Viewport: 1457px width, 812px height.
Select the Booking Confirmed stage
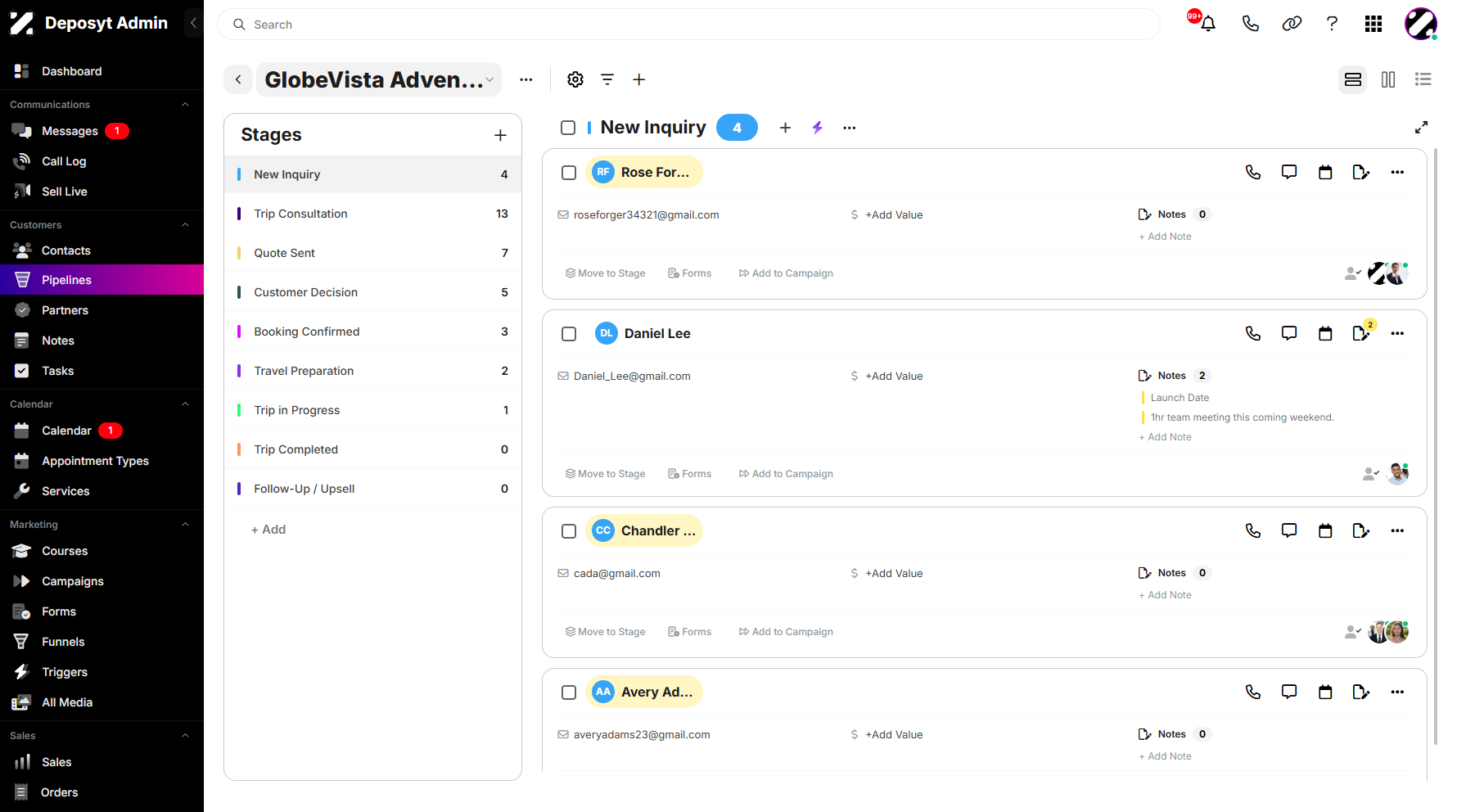click(x=372, y=332)
